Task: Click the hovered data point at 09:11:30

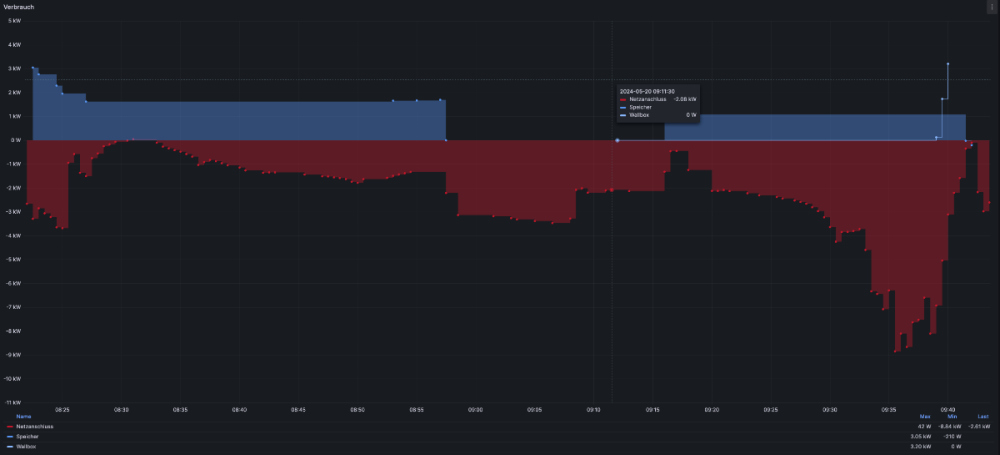Action: pyautogui.click(x=617, y=140)
